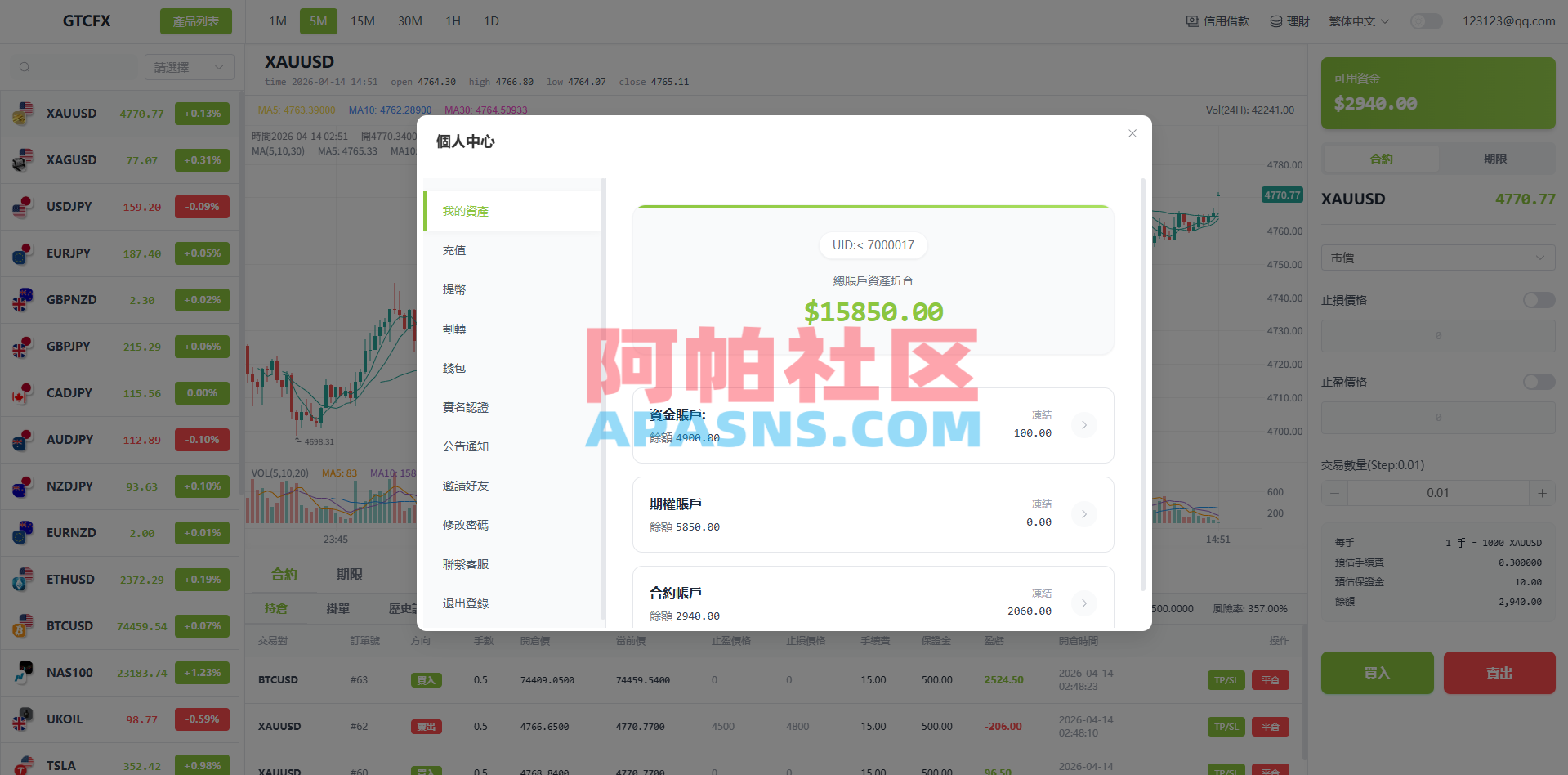Click the dialog's right-hand scrollbar
Viewport: 1568px width, 775px height.
click(1143, 384)
